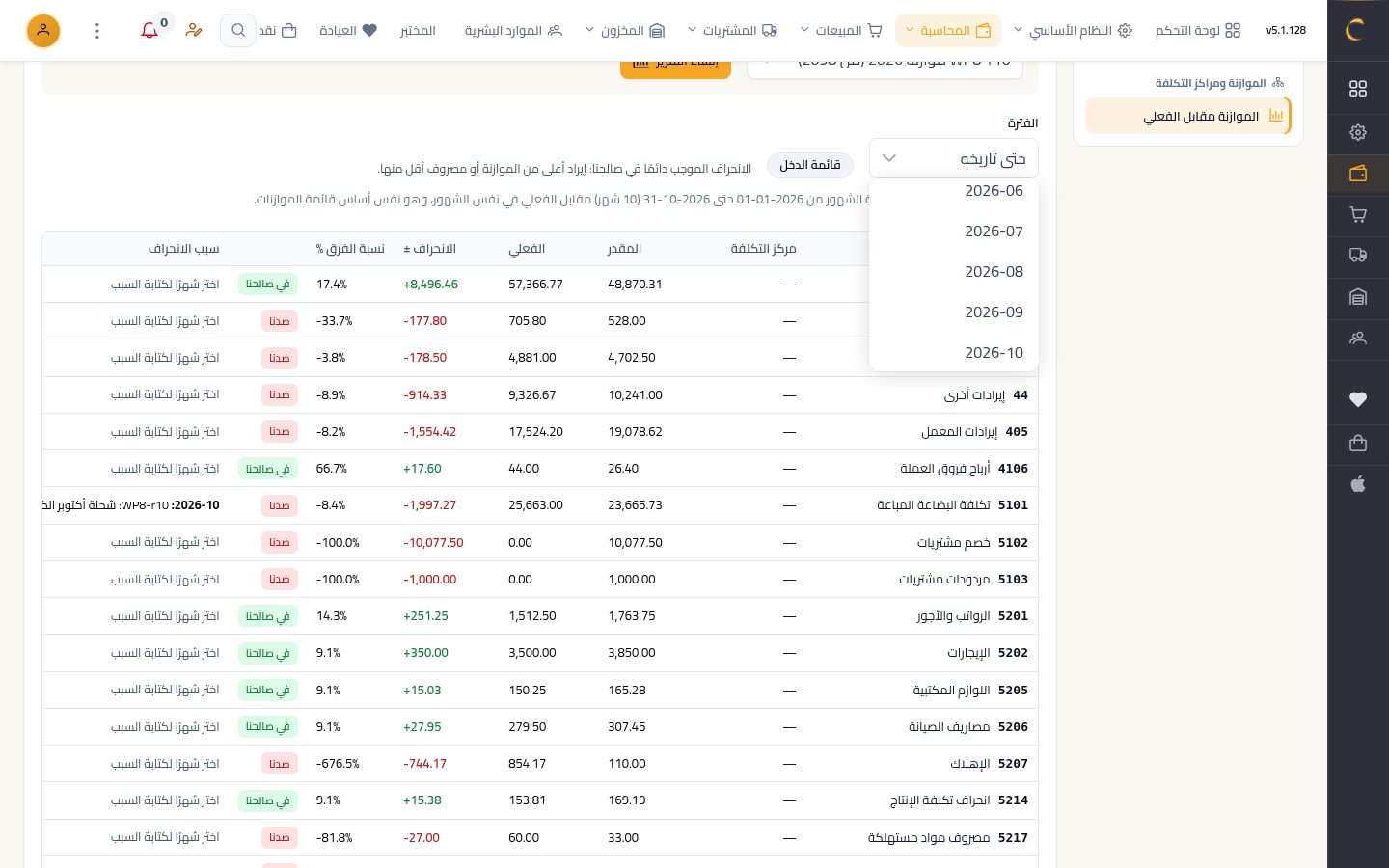Click the human resources people icon in the sidebar
This screenshot has width=1389, height=868.
pyautogui.click(x=1358, y=339)
